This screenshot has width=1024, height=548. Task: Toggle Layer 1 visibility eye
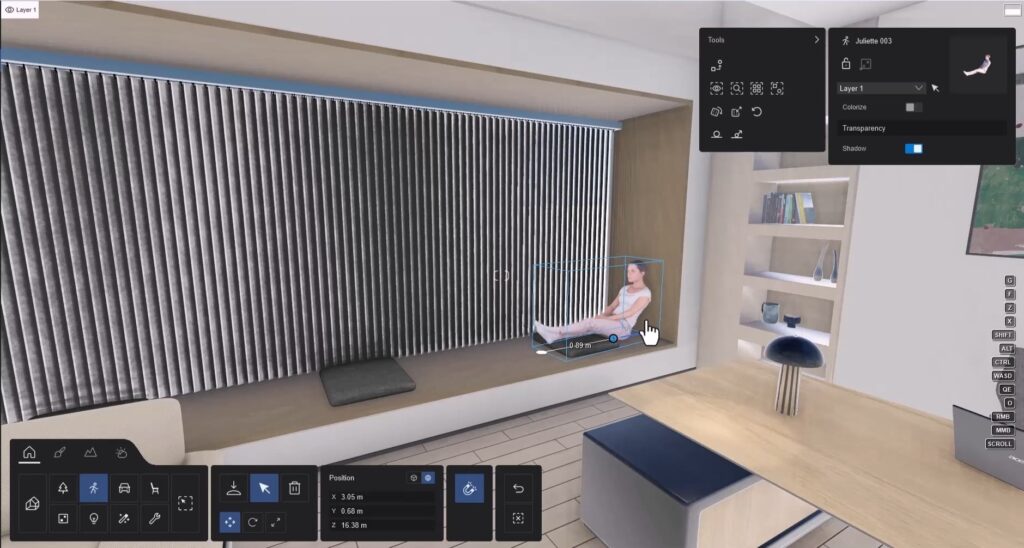click(x=9, y=10)
